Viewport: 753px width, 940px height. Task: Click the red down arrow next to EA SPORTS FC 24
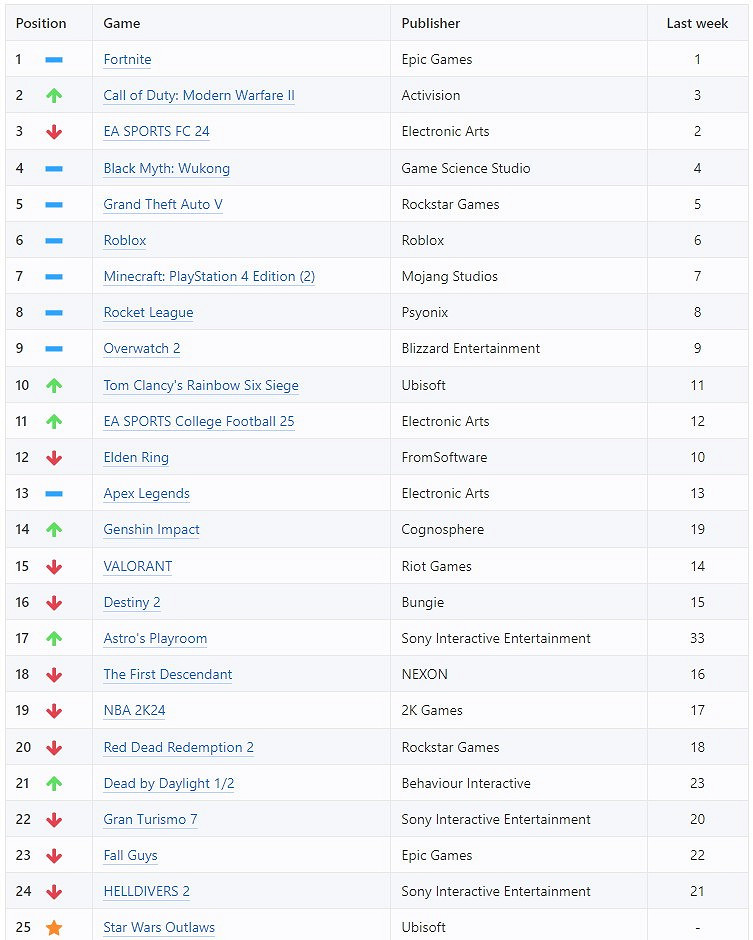(54, 132)
